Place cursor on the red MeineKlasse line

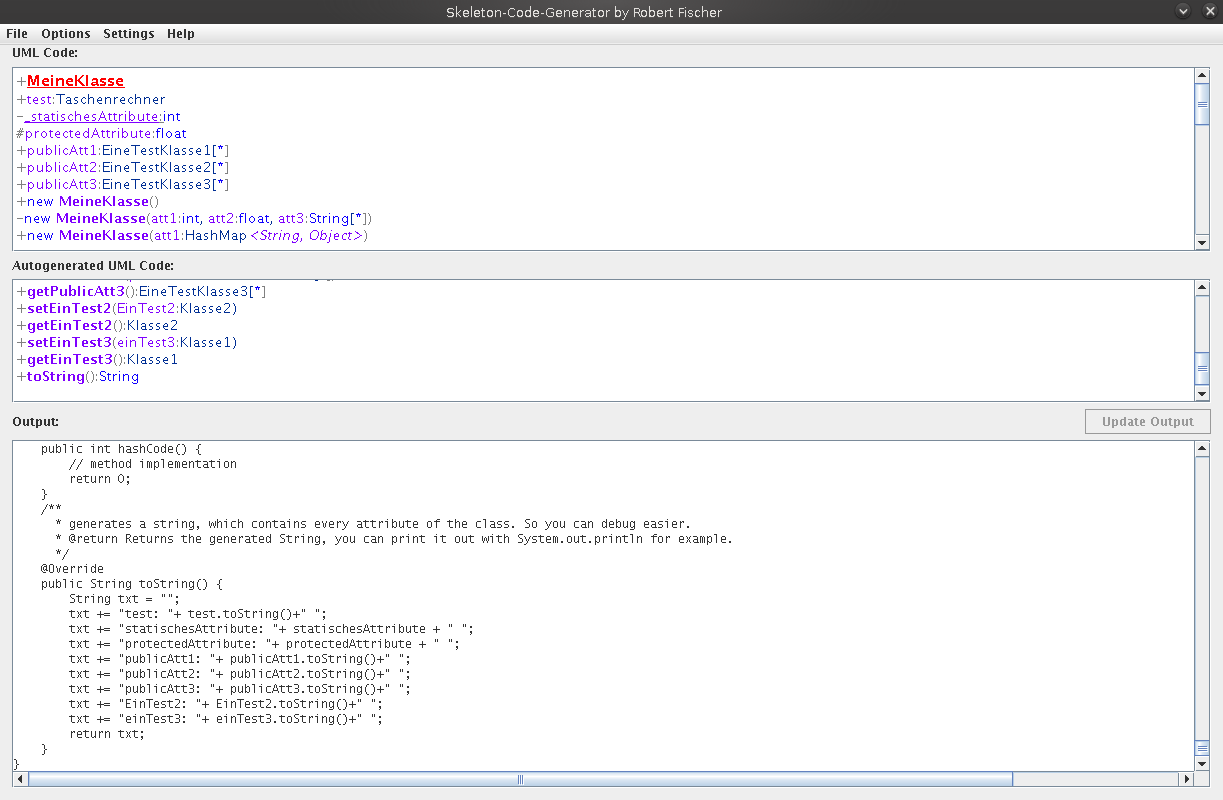click(x=76, y=81)
